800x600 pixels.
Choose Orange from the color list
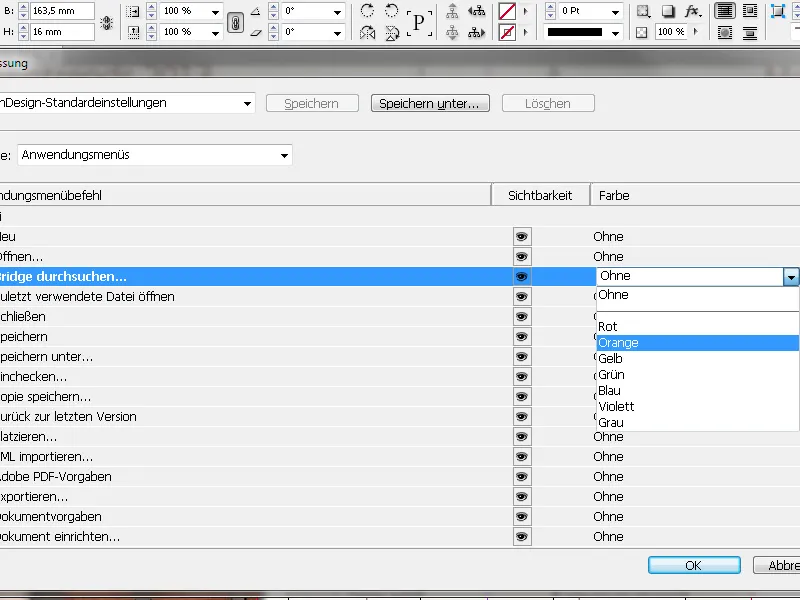click(x=697, y=343)
